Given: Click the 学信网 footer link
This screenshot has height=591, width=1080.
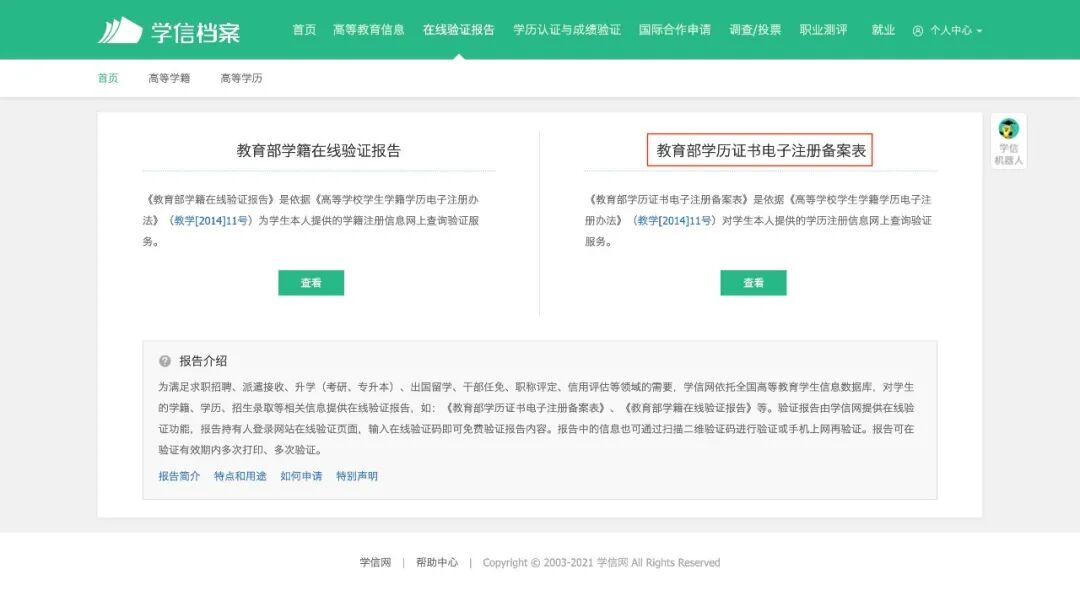Looking at the screenshot, I should (375, 562).
